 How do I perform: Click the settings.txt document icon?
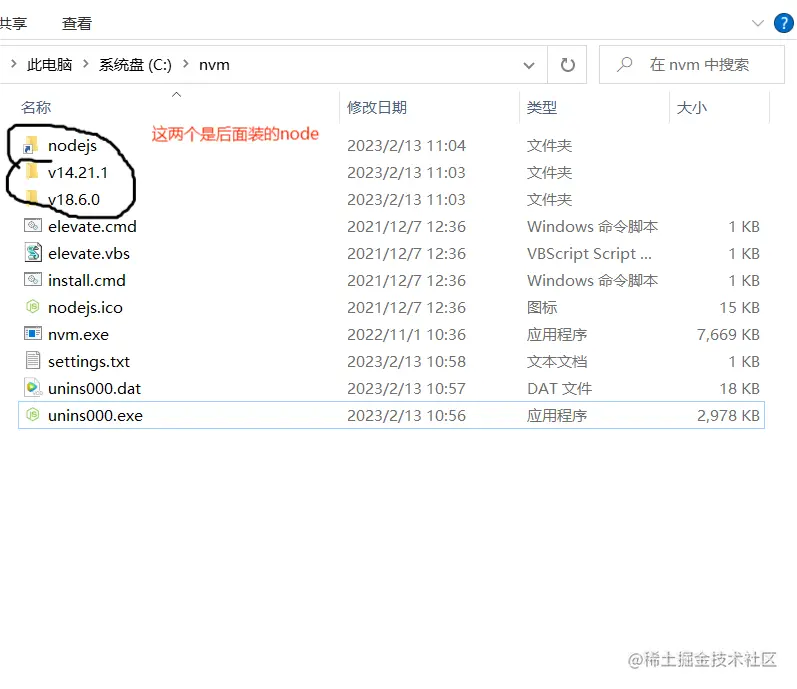coord(33,360)
